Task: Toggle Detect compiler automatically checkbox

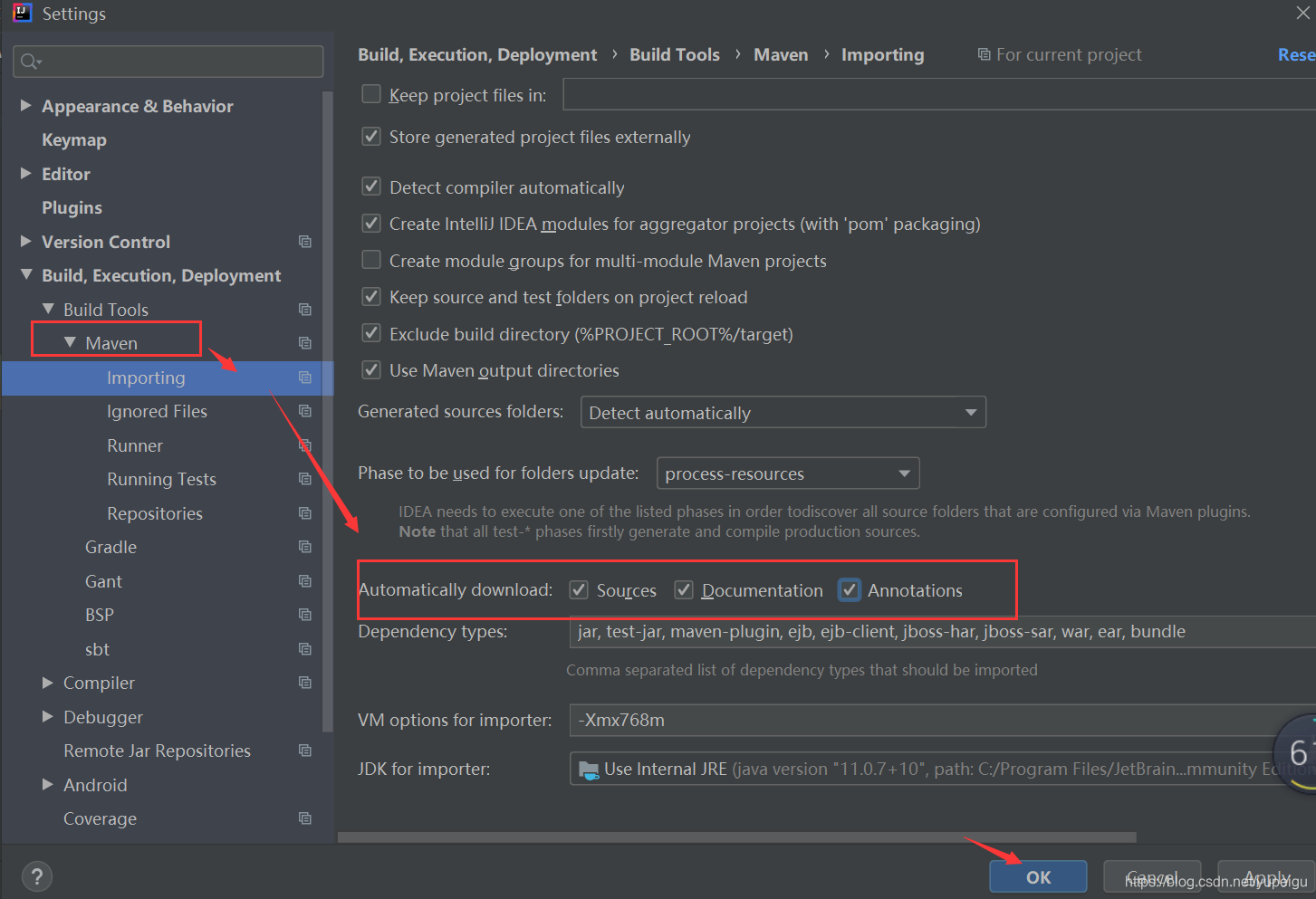Action: [x=371, y=186]
